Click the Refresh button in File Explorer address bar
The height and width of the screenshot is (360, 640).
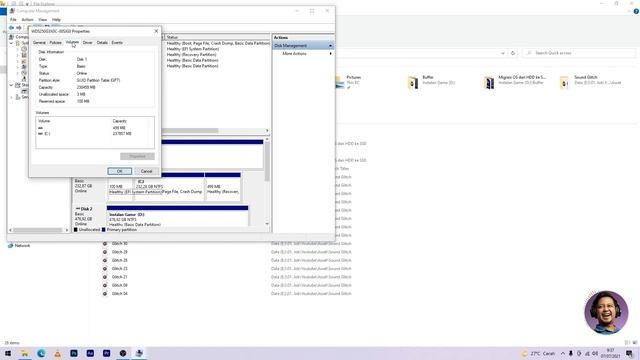coord(513,53)
